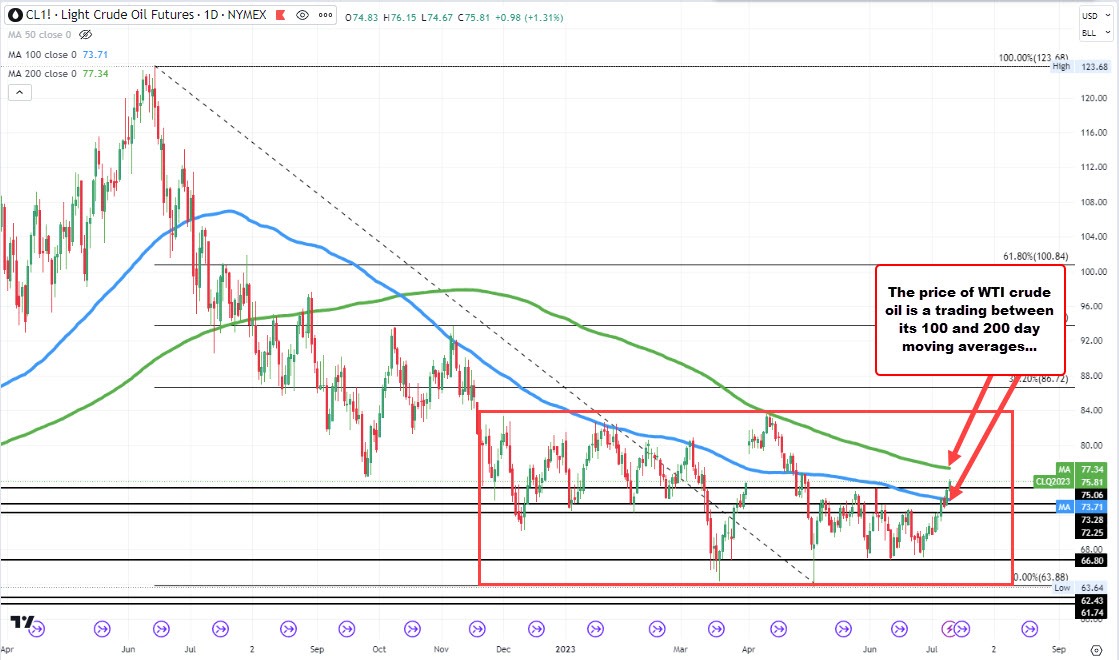Click the 116.00 tick on the price axis
The height and width of the screenshot is (660, 1119).
click(x=1094, y=133)
